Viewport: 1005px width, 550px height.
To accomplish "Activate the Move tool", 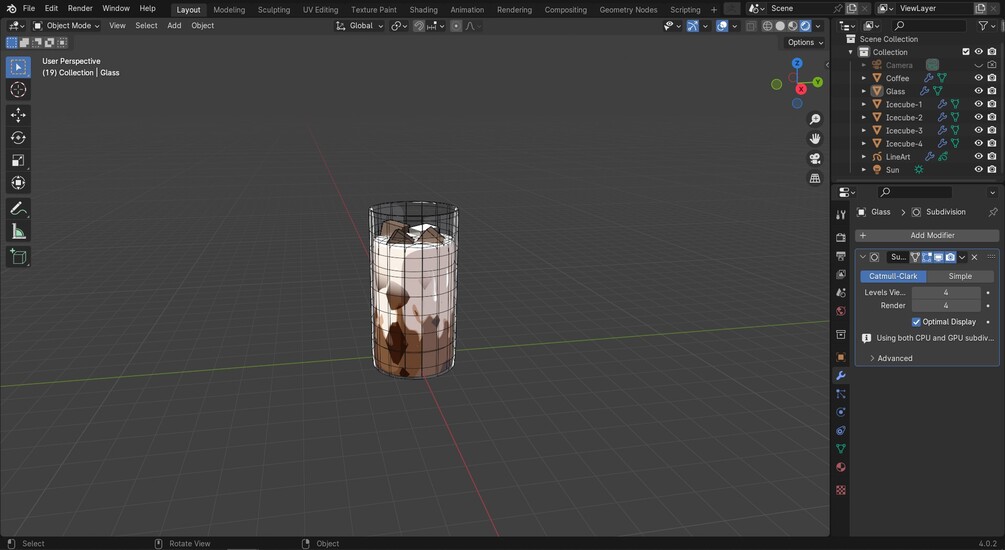I will tap(18, 115).
